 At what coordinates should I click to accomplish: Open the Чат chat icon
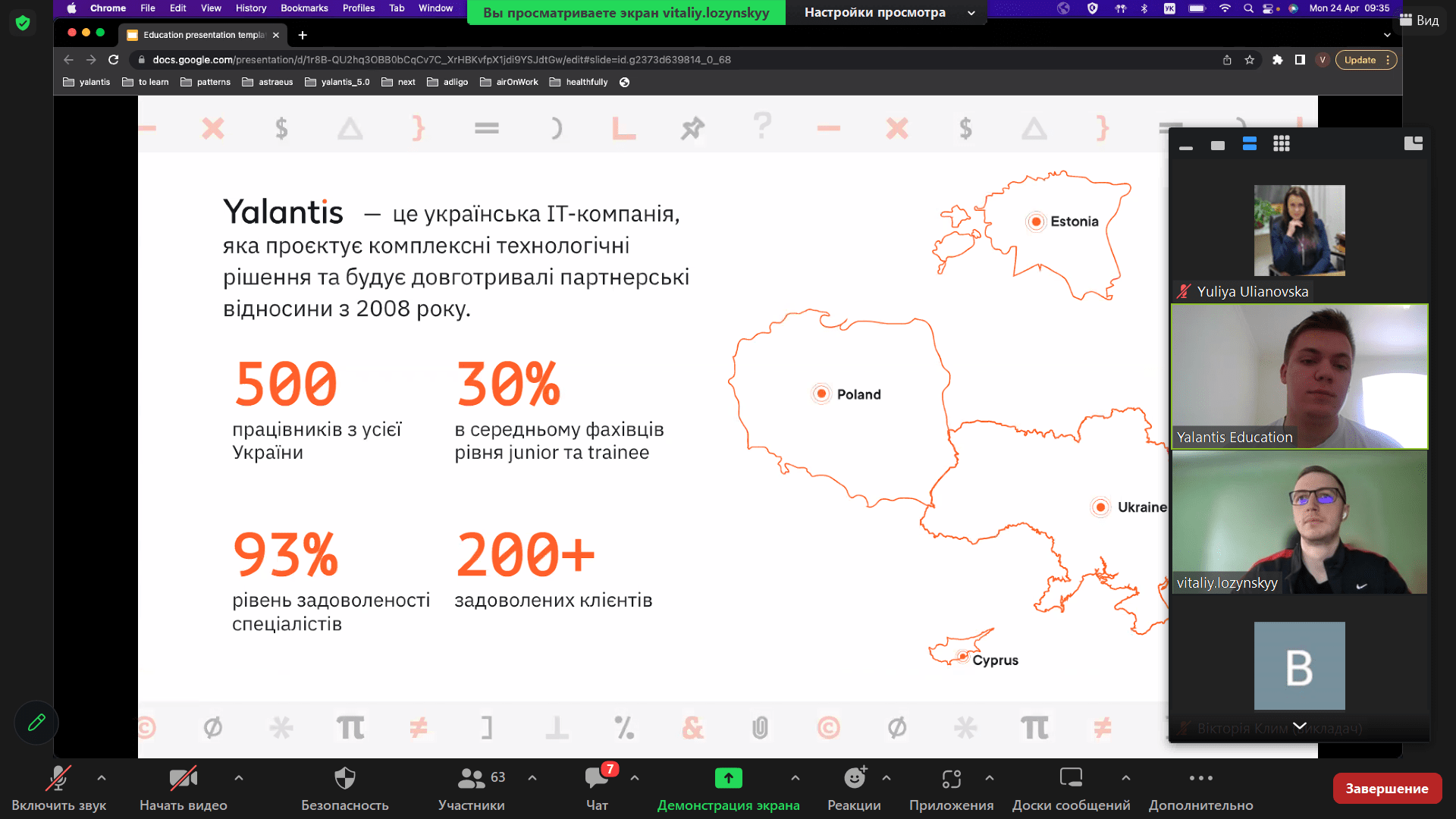[x=597, y=778]
